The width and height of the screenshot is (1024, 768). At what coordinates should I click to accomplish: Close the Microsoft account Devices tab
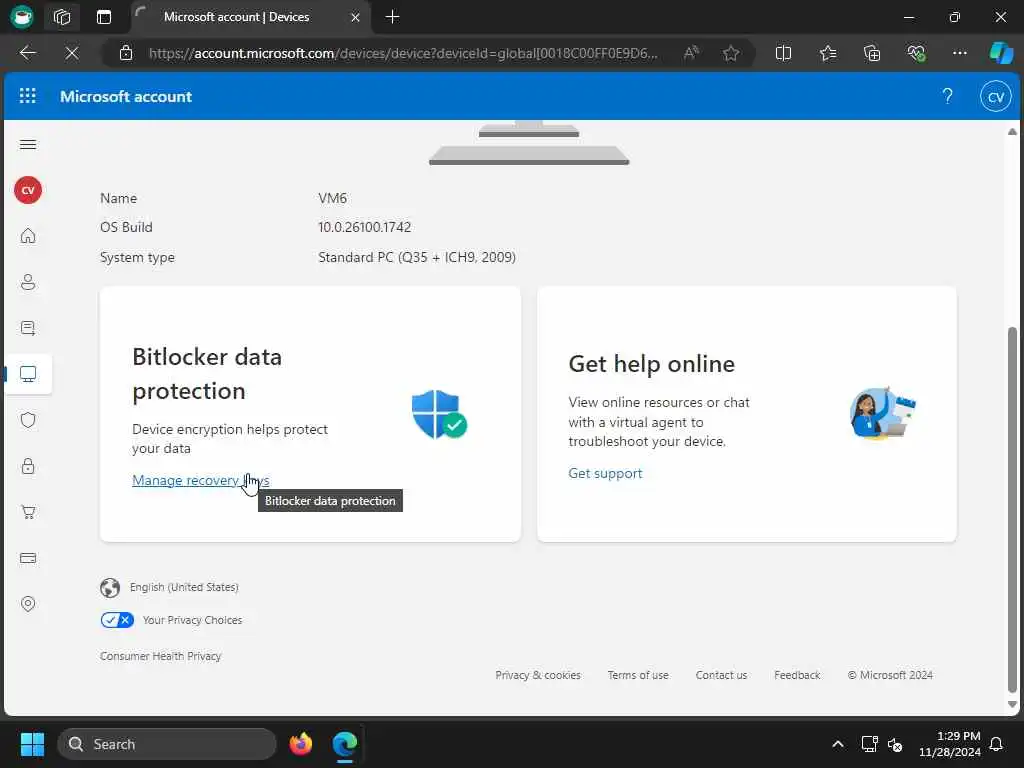(x=355, y=18)
